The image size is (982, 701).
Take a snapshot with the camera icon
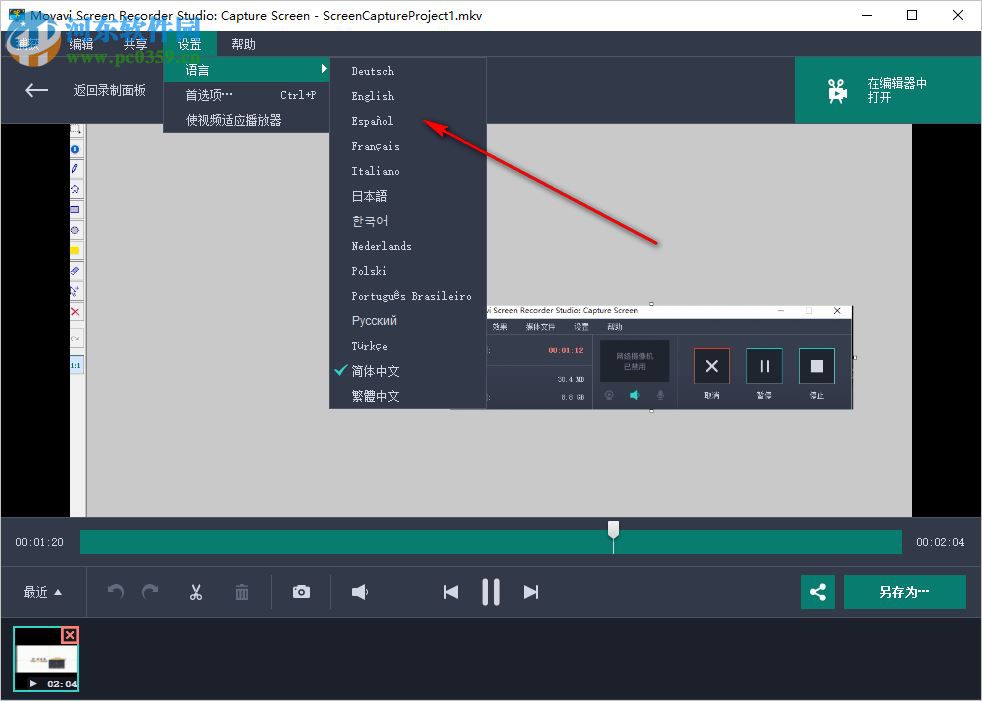point(301,592)
